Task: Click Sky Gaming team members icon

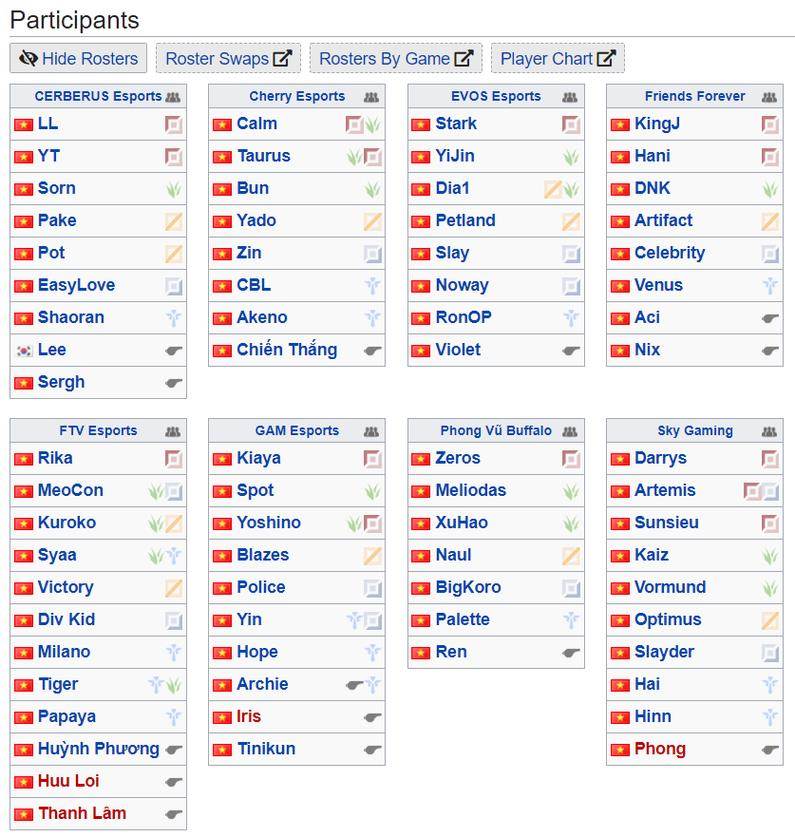Action: (x=769, y=431)
